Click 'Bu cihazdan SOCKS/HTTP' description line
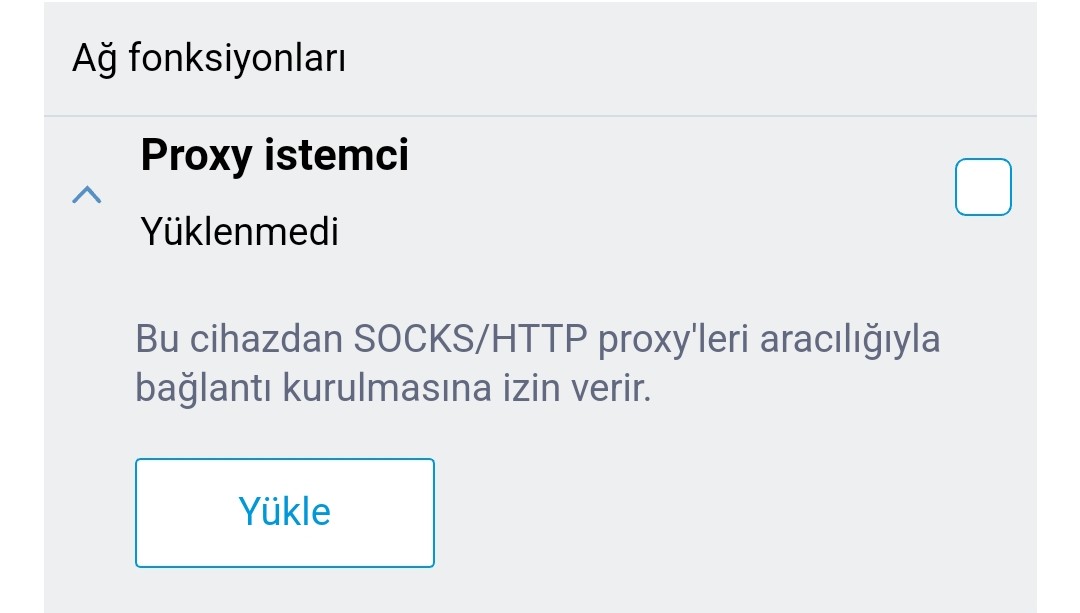This screenshot has width=1080, height=613. click(537, 339)
